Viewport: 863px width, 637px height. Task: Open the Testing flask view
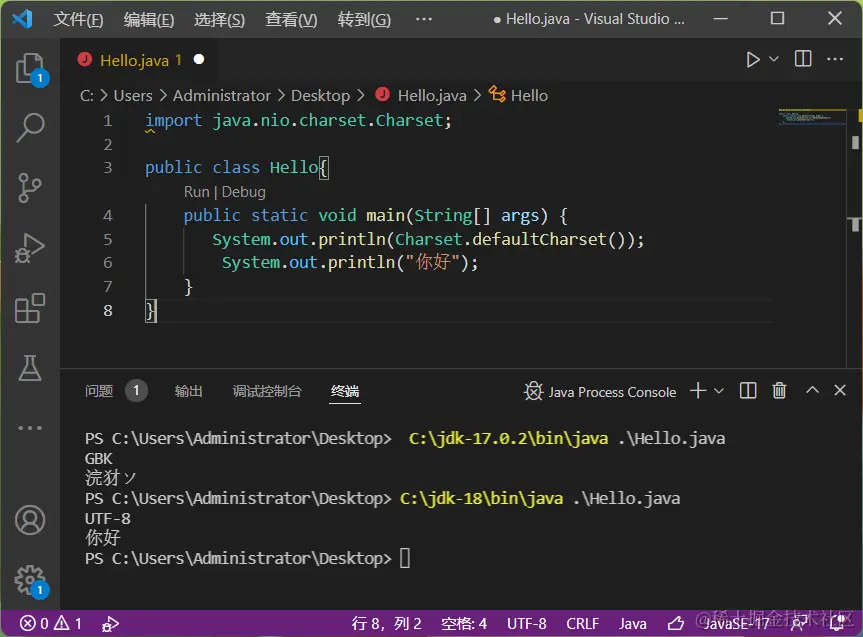click(x=30, y=367)
